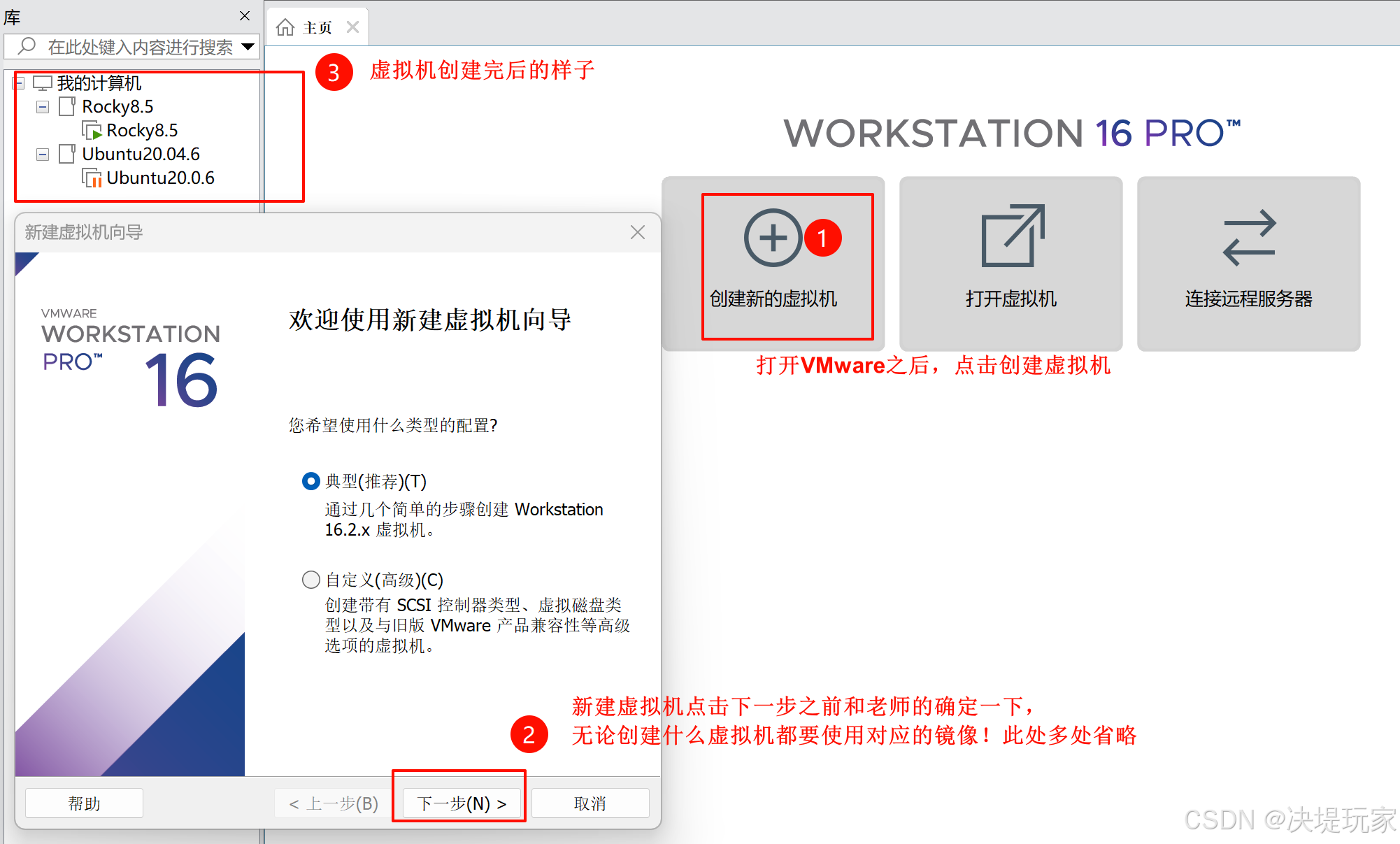Viewport: 1400px width, 844px height.
Task: Click the 取消 button
Action: 590,803
